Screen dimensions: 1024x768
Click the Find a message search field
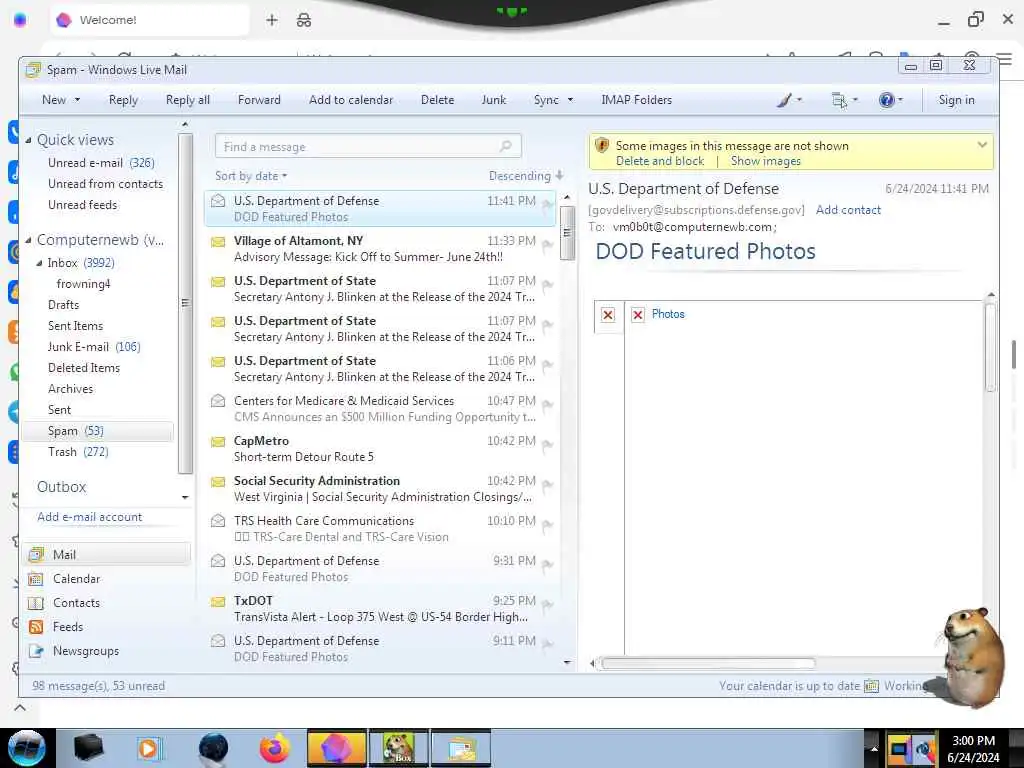coord(368,146)
